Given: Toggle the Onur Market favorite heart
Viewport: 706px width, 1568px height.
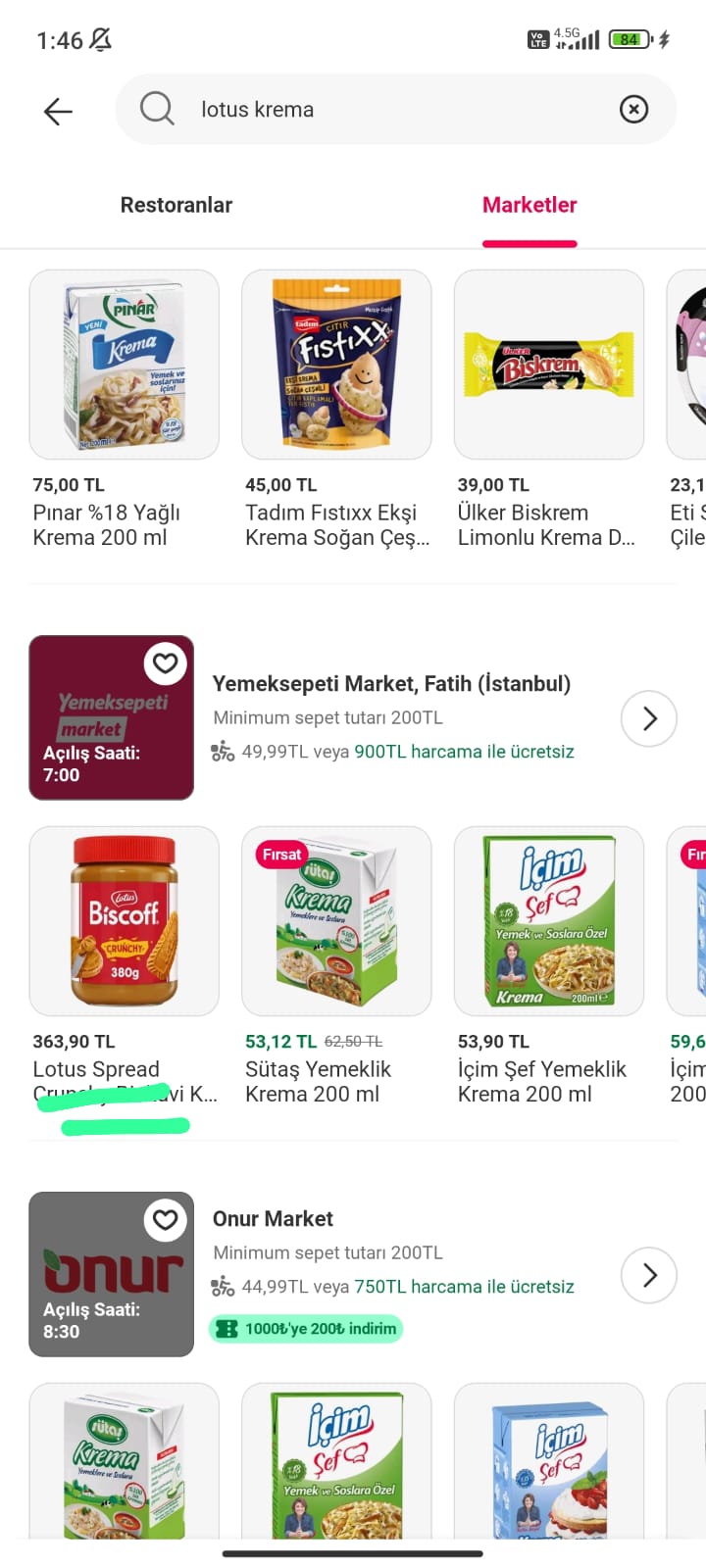Looking at the screenshot, I should (166, 1220).
